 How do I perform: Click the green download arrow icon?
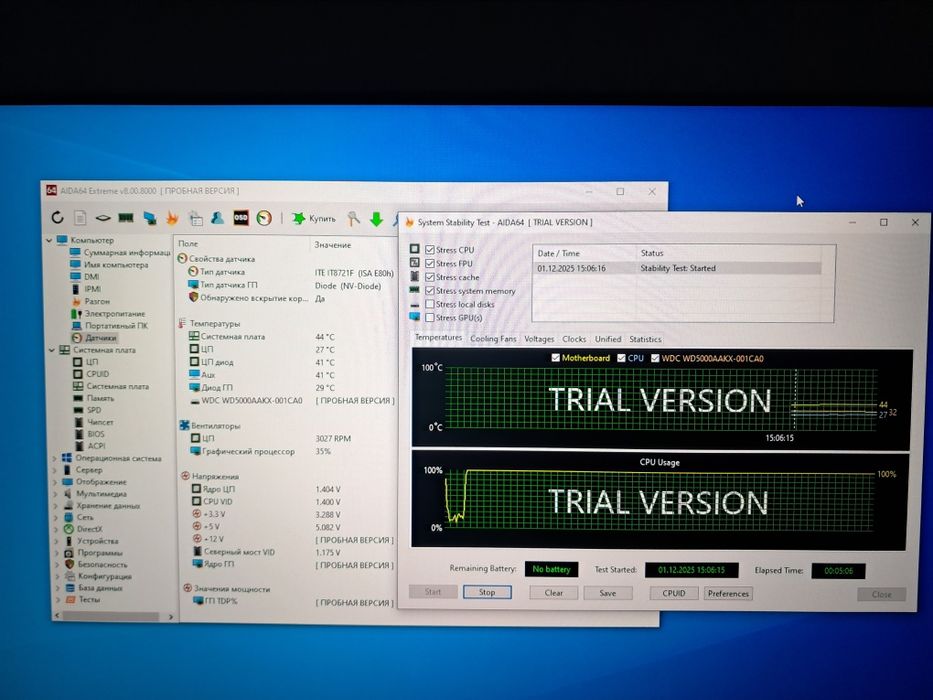[x=376, y=219]
